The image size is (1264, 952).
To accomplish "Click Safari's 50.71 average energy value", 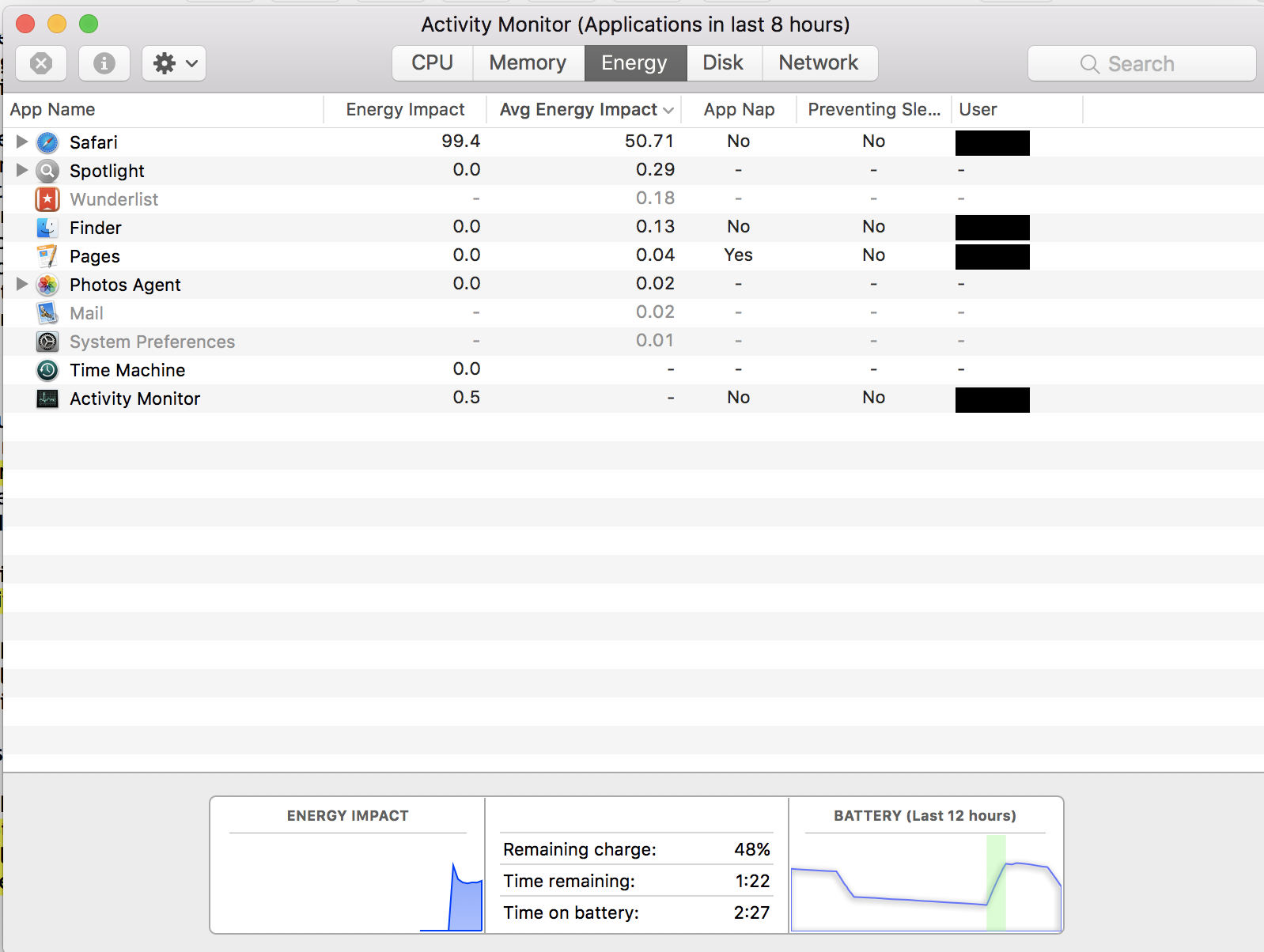I will pos(649,141).
